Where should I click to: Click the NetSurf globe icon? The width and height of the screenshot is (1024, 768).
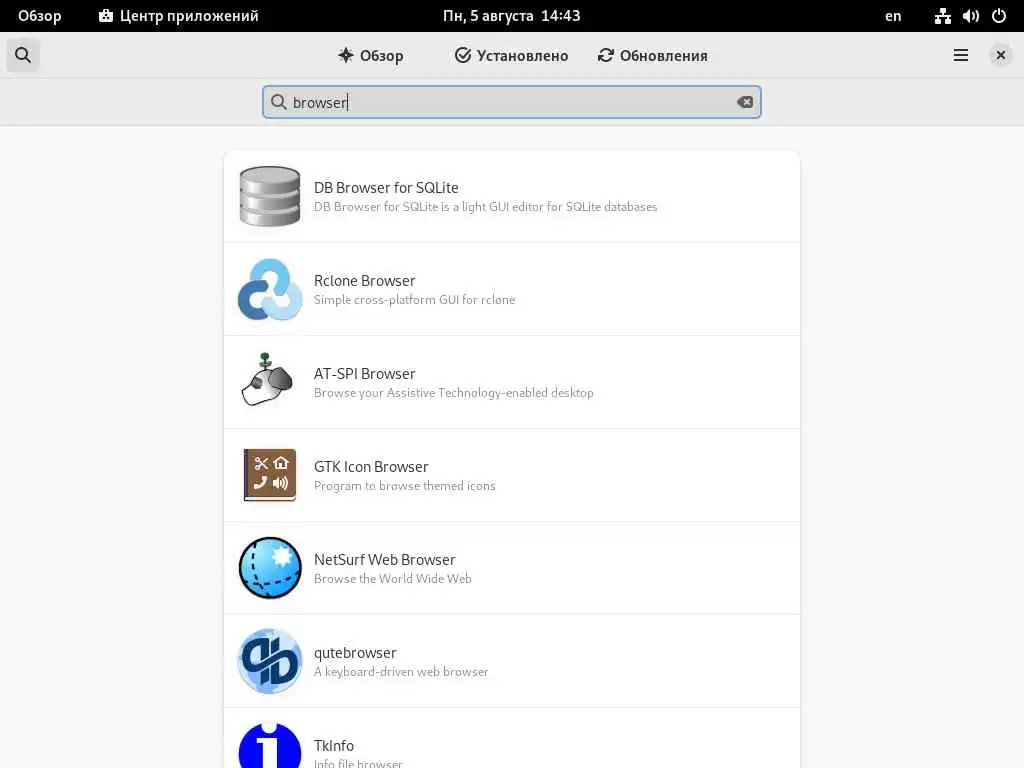click(x=270, y=568)
